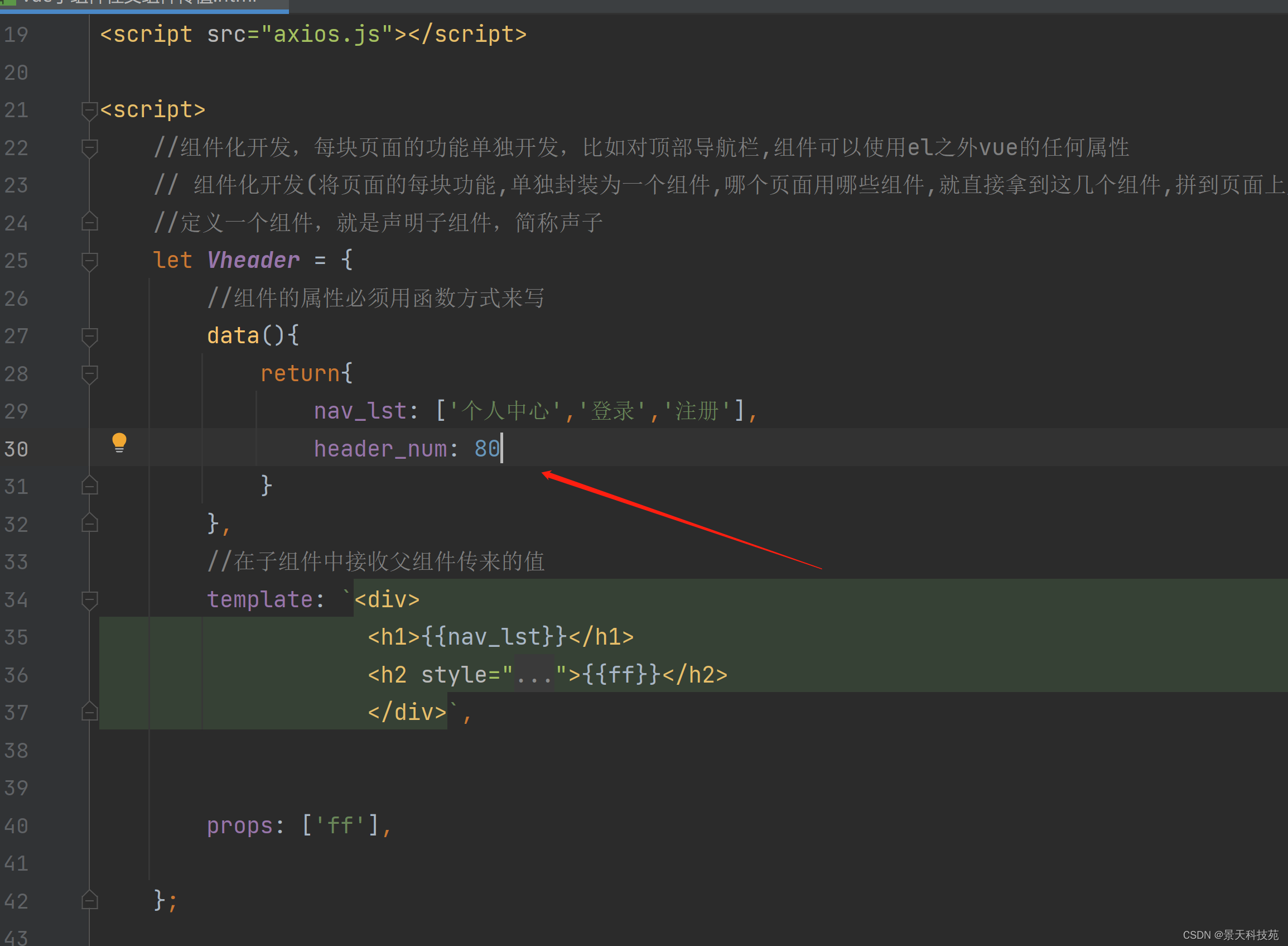
Task: Collapse the script block fold on line 21
Action: (x=89, y=111)
